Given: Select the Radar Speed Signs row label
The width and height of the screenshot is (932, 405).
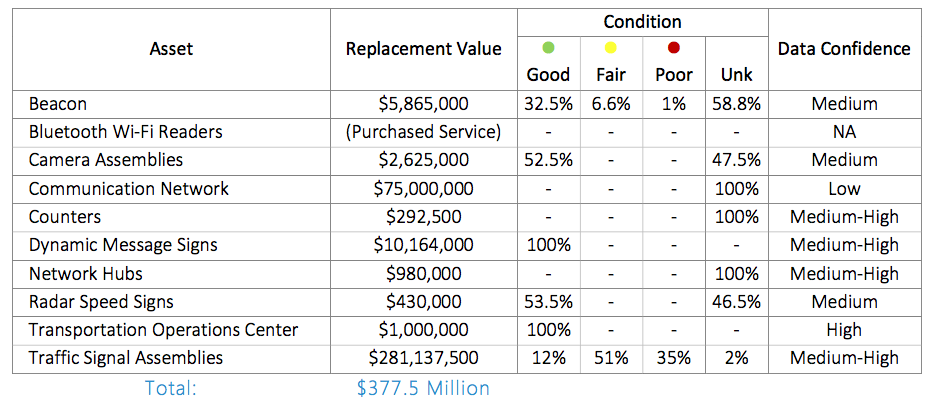Looking at the screenshot, I should click(x=101, y=301).
